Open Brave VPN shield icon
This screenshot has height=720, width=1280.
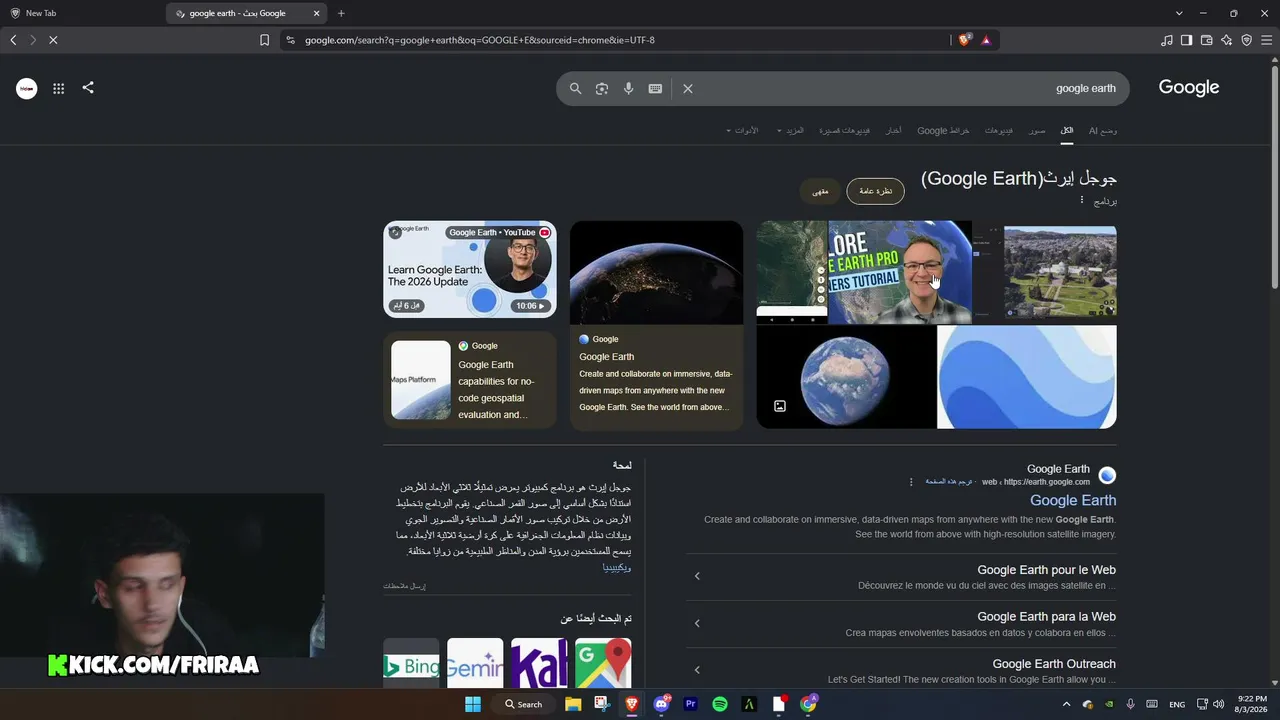[1246, 40]
